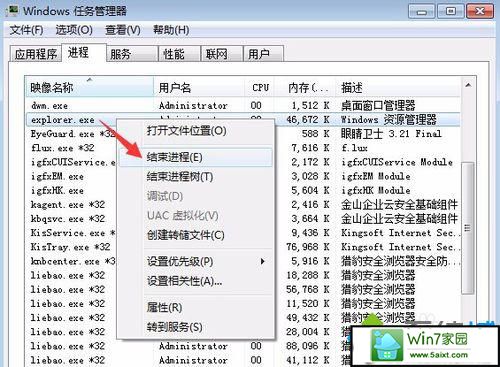Click the Task Manager title bar icon
The image size is (500, 367).
pos(12,10)
